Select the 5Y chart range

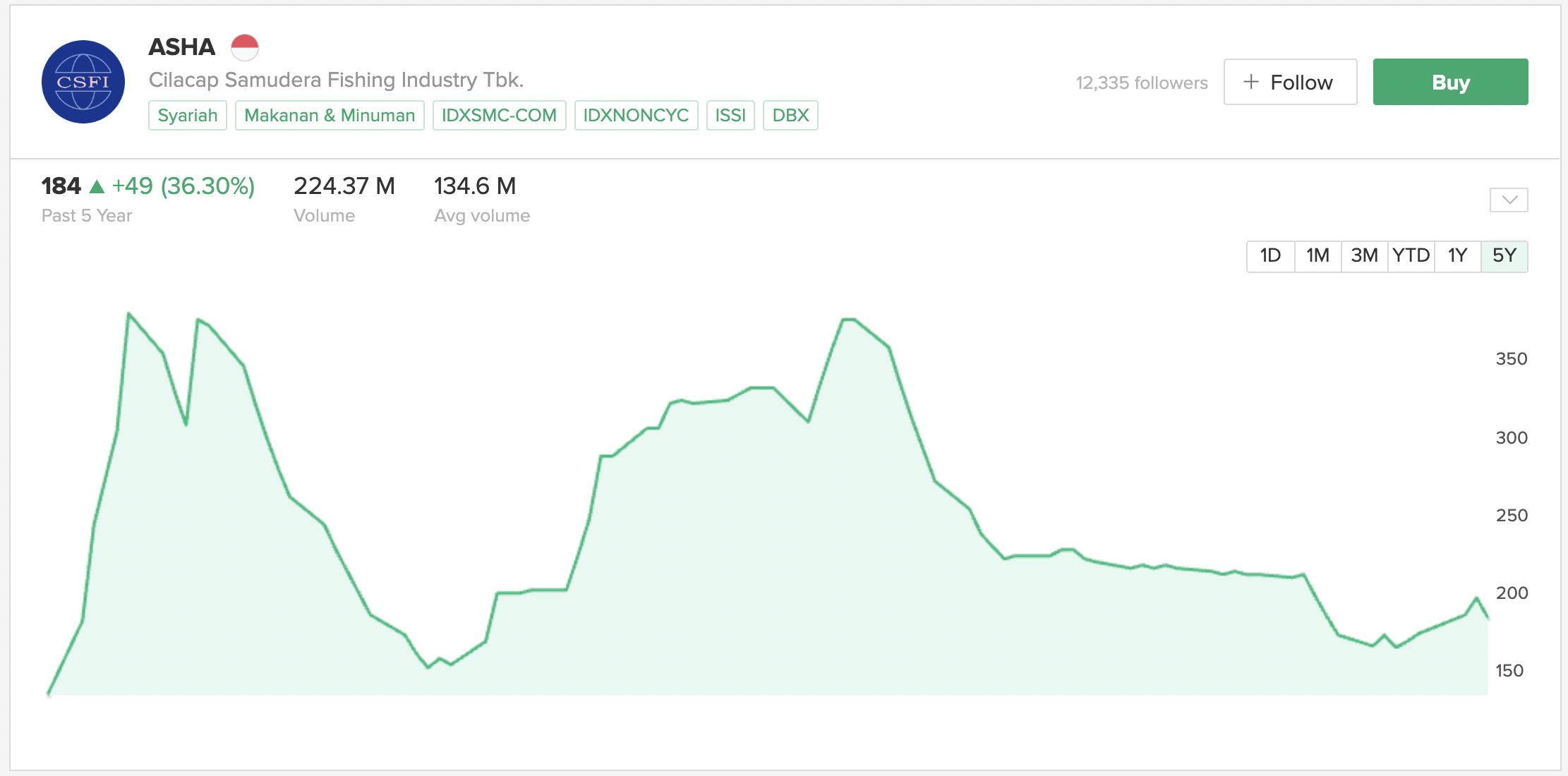point(1504,255)
